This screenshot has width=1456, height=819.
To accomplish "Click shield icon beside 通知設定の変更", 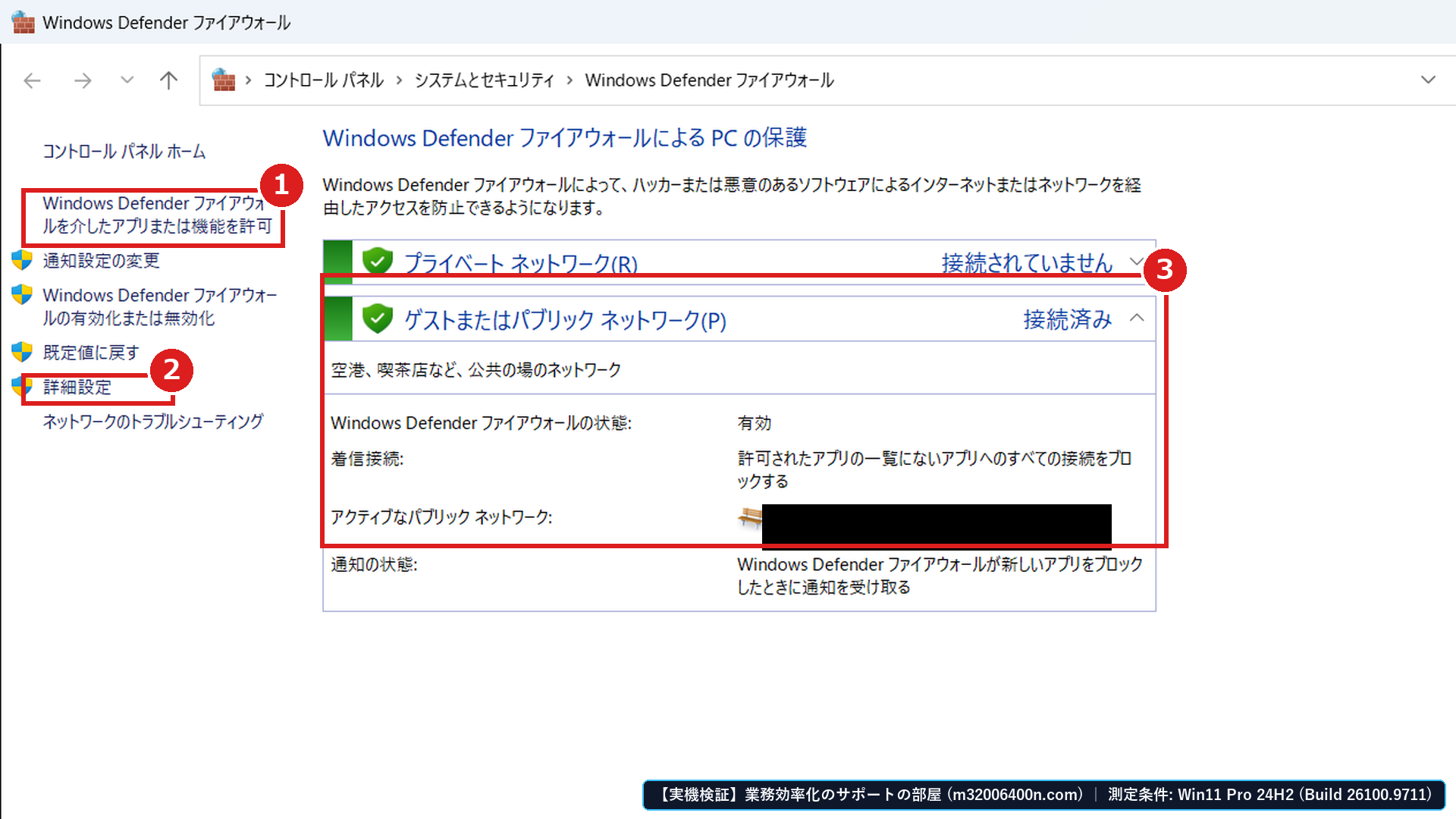I will [22, 260].
